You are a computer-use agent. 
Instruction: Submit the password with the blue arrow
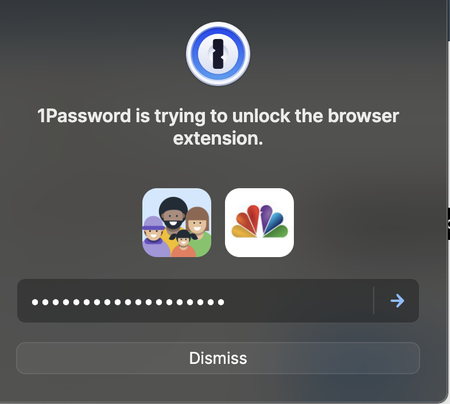click(x=397, y=301)
